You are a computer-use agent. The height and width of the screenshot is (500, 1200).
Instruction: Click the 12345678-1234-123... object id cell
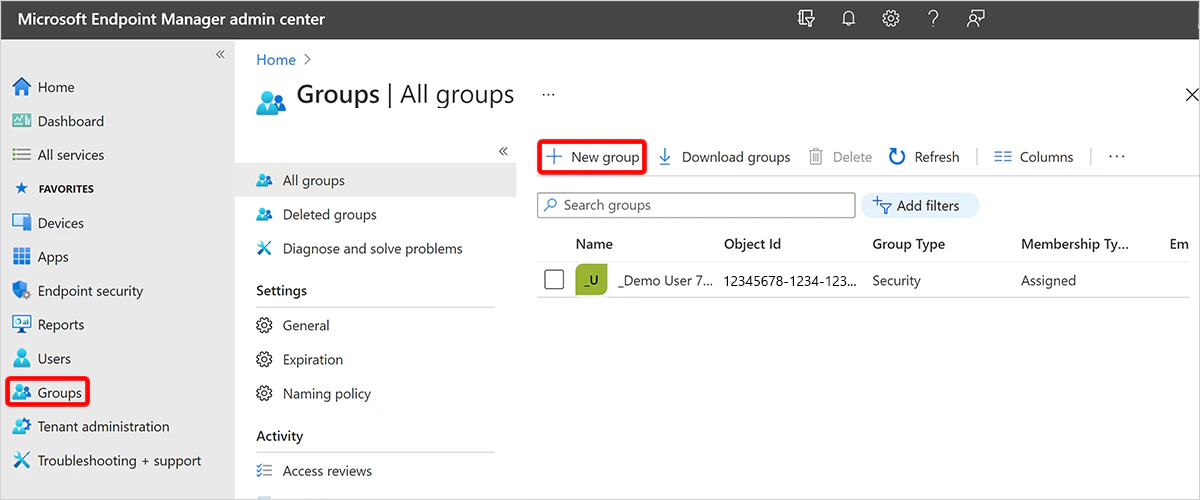[x=791, y=281]
